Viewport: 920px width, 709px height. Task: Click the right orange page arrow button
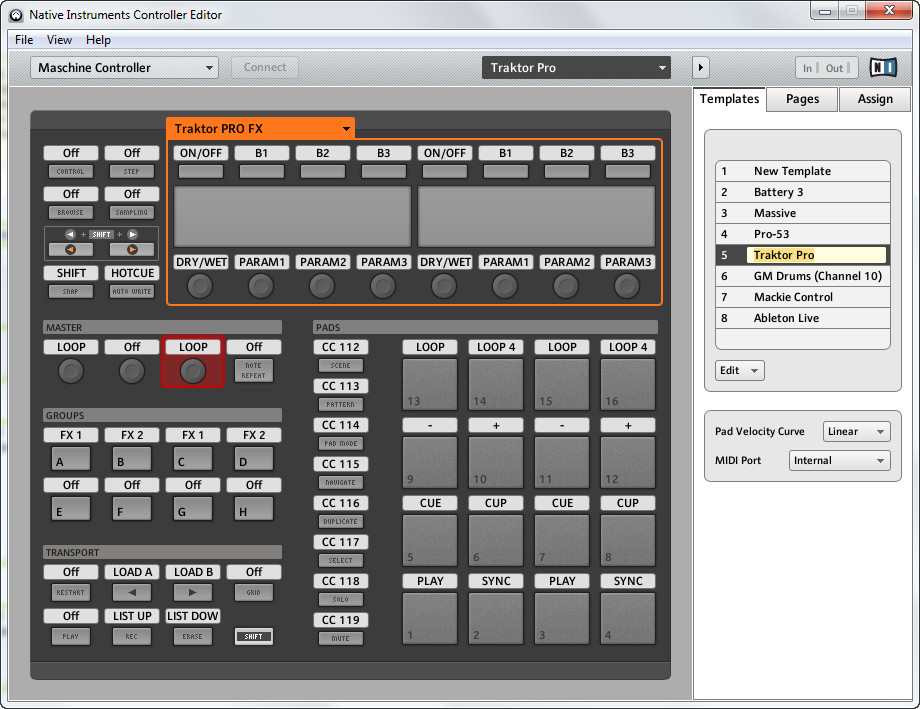click(131, 249)
